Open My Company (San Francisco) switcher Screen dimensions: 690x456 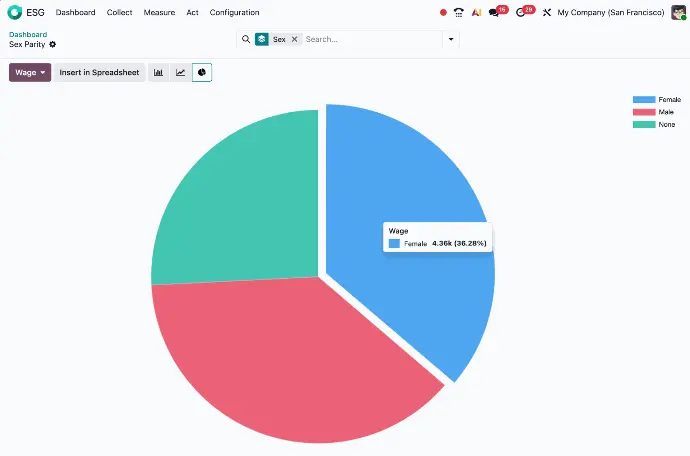[610, 13]
